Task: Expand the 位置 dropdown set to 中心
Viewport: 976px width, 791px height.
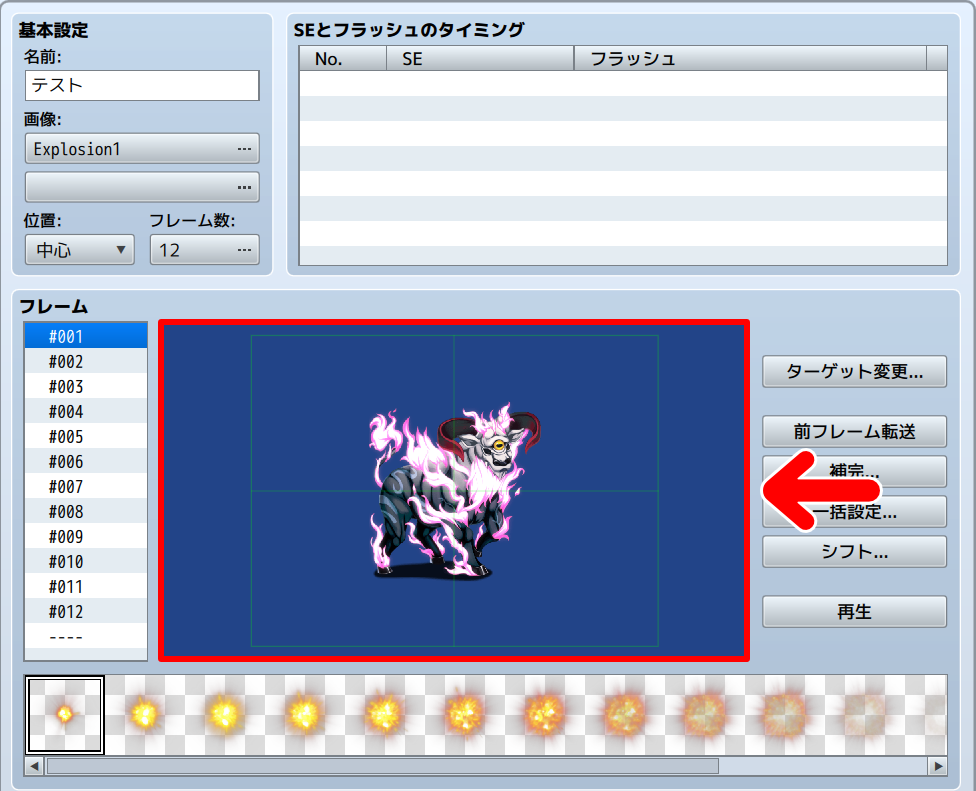Action: pyautogui.click(x=80, y=250)
